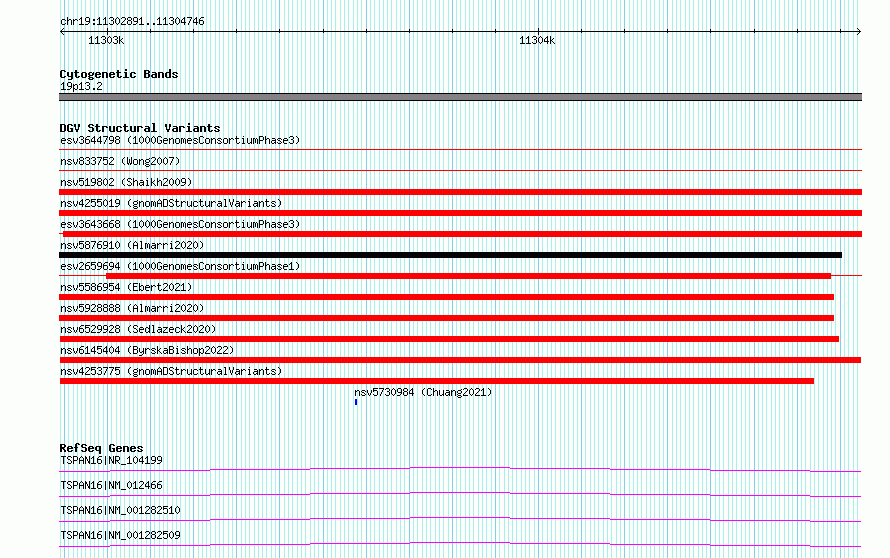Click red bar under nsv4255019

[x=460, y=213]
